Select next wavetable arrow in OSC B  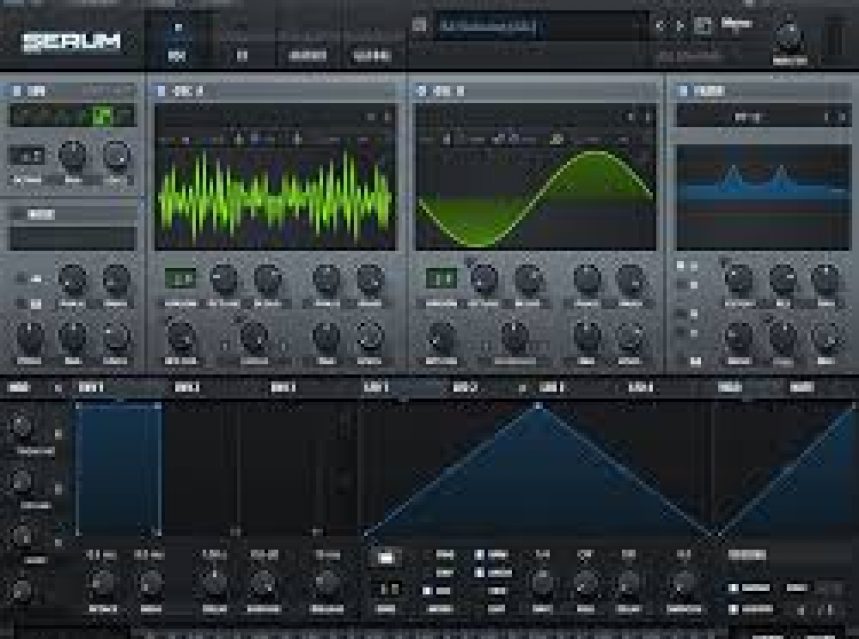click(648, 117)
